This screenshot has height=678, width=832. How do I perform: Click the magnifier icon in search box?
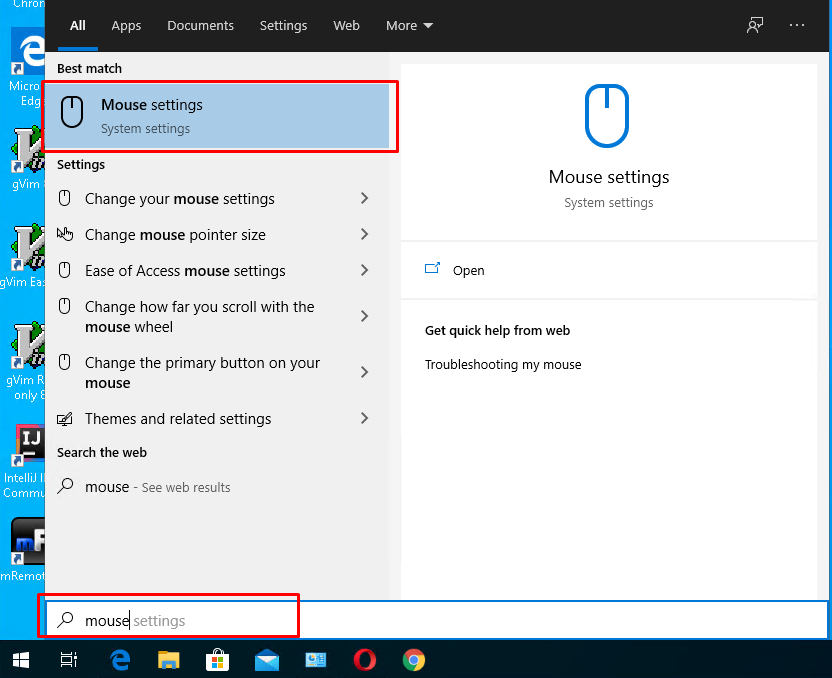(65, 619)
